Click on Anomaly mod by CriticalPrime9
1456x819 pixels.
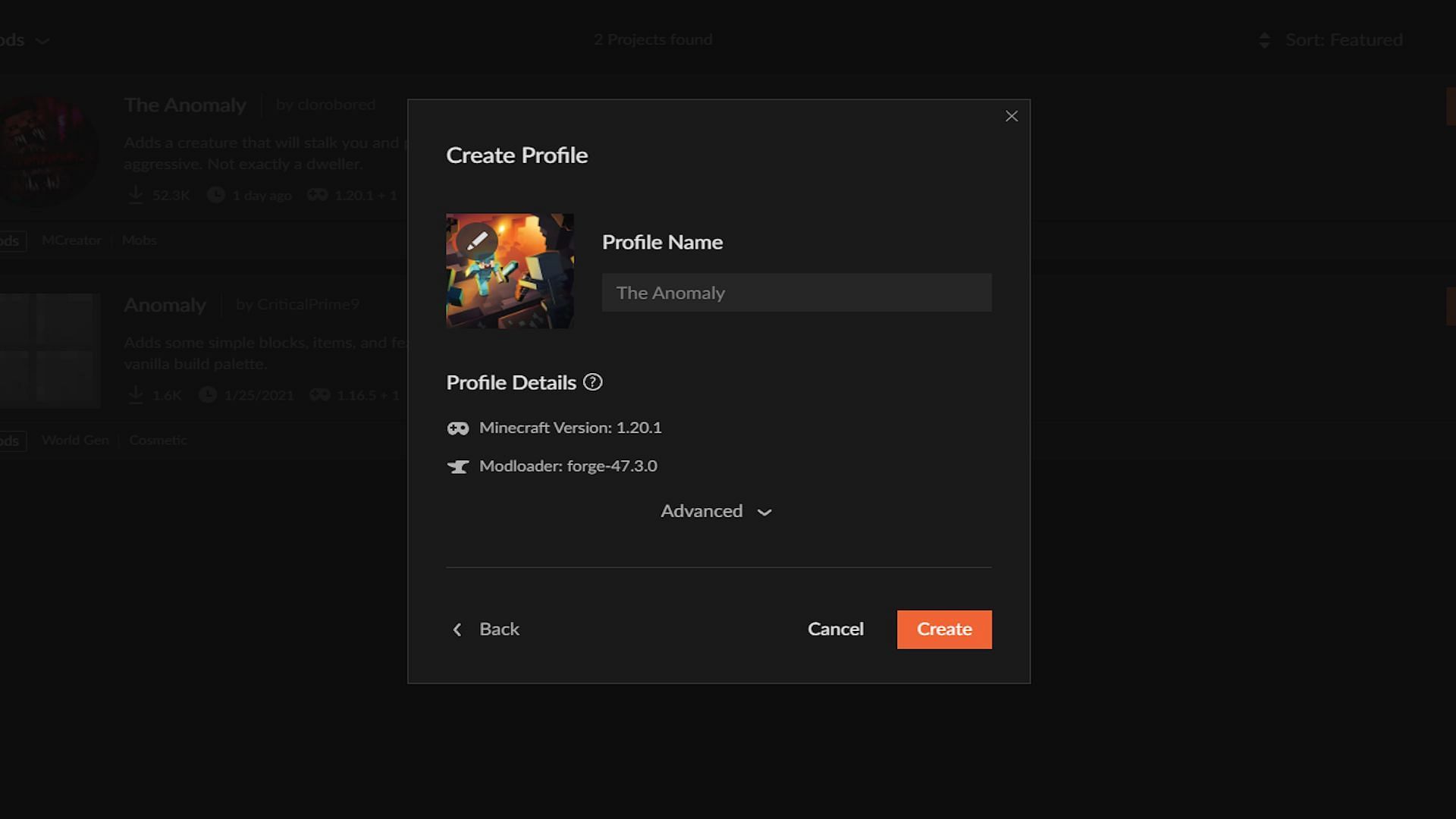(x=165, y=303)
